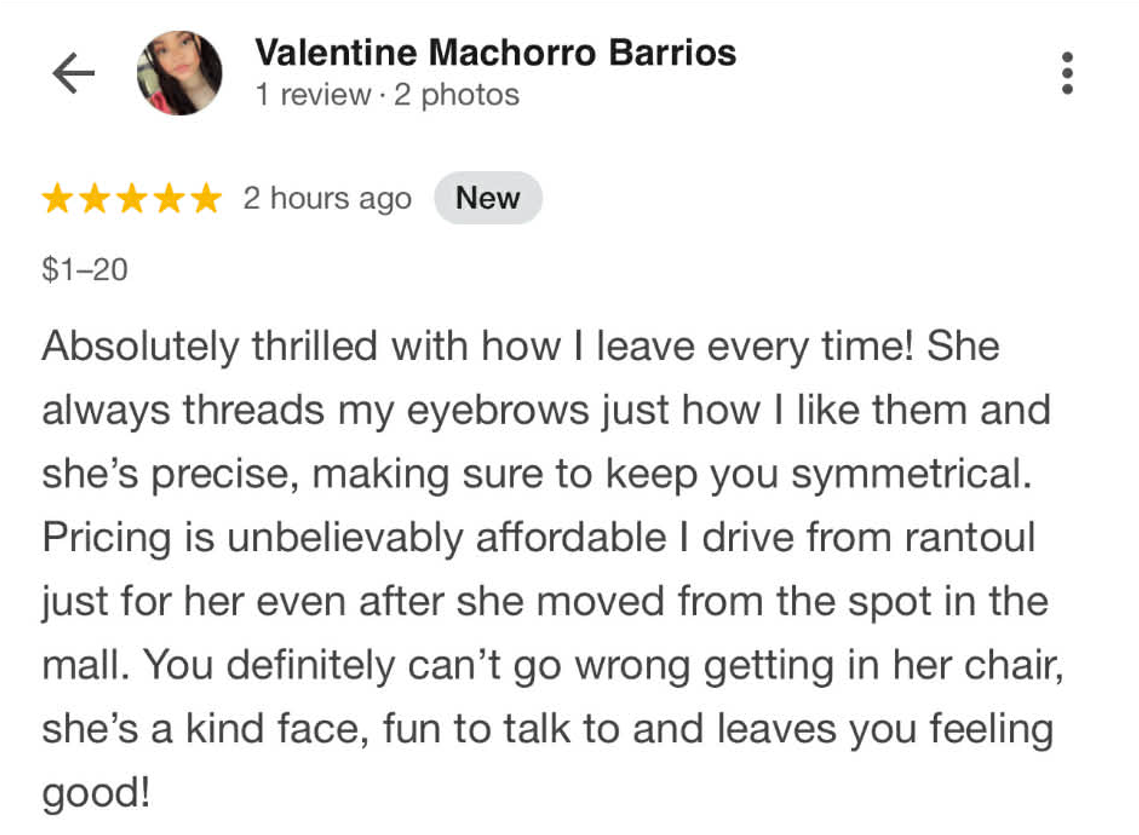Click the third rating star
Image resolution: width=1139 pixels, height=835 pixels.
(x=132, y=199)
